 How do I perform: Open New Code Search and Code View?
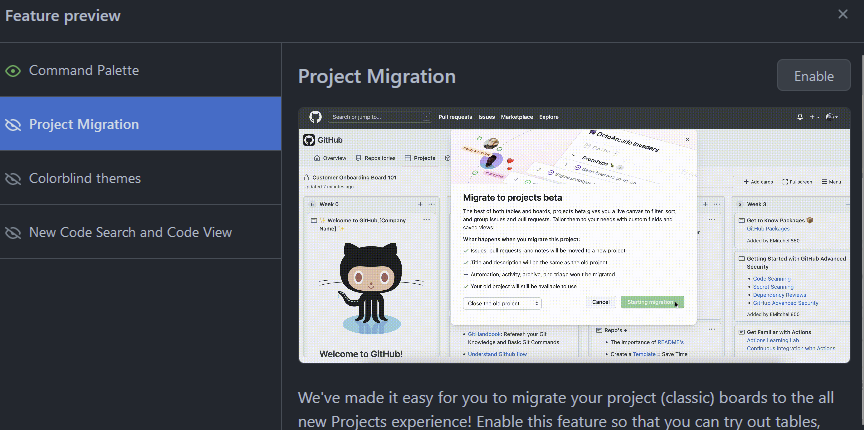pos(141,232)
